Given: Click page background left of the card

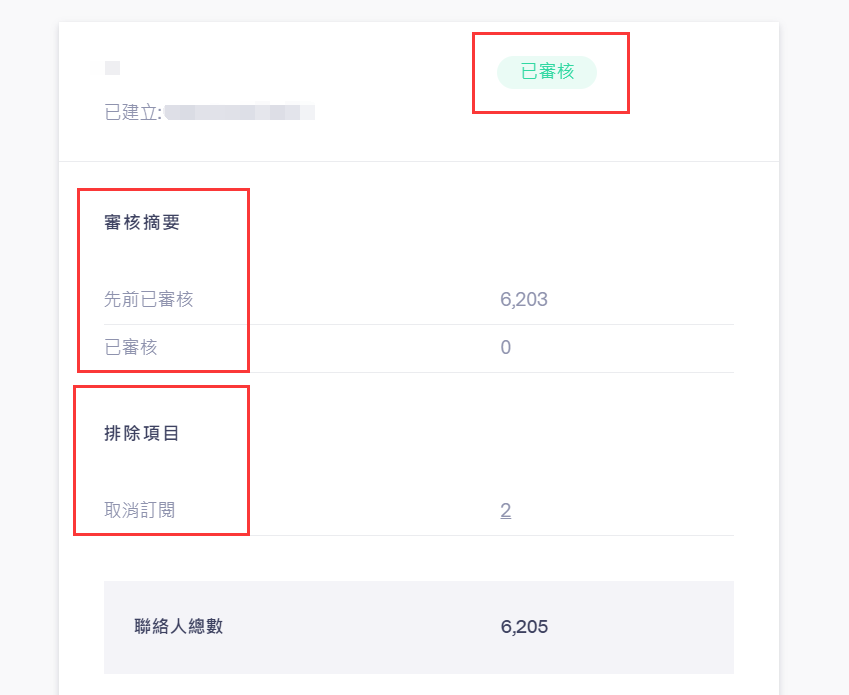Looking at the screenshot, I should click(28, 350).
